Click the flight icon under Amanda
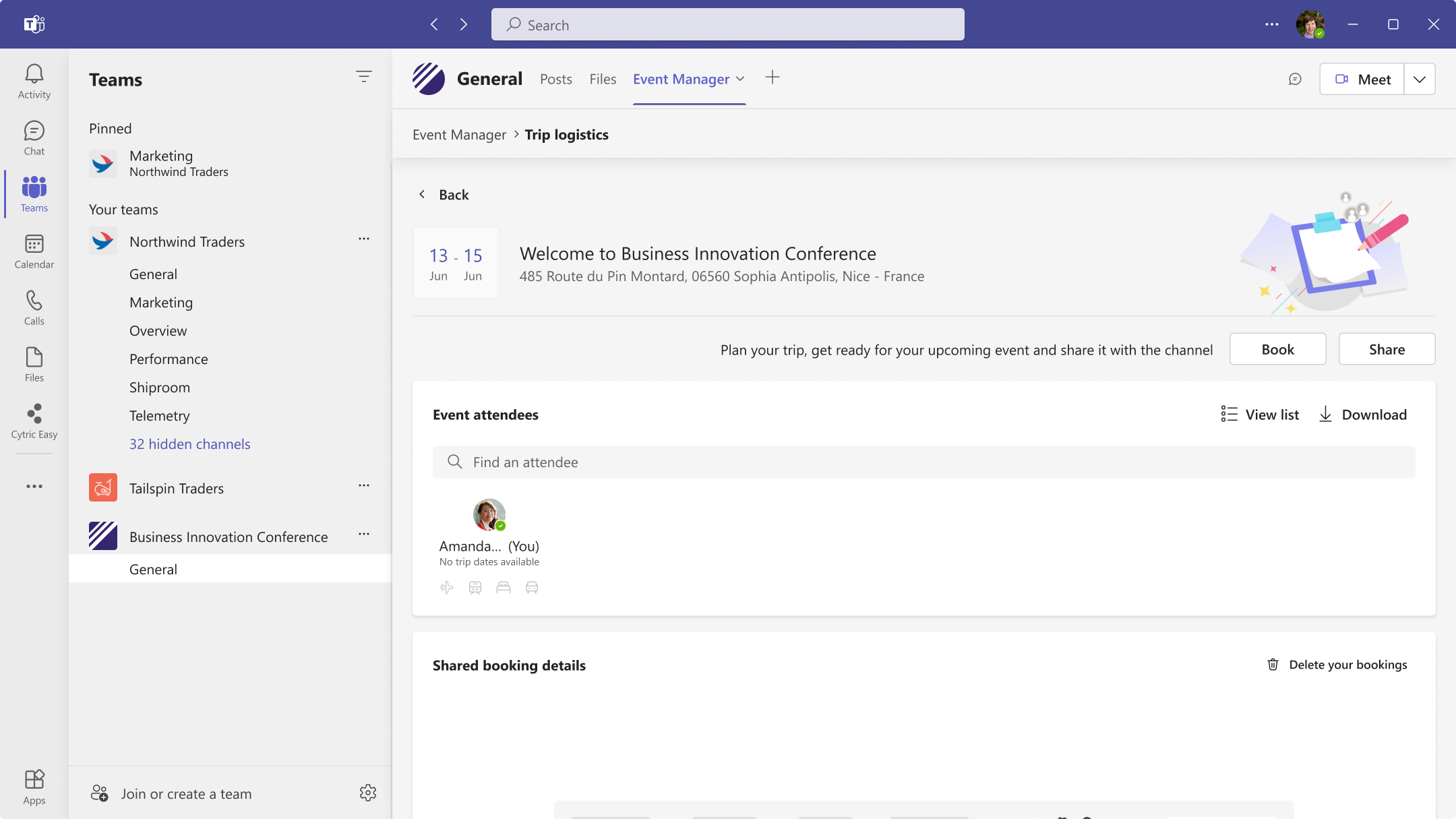This screenshot has height=819, width=1456. point(447,588)
